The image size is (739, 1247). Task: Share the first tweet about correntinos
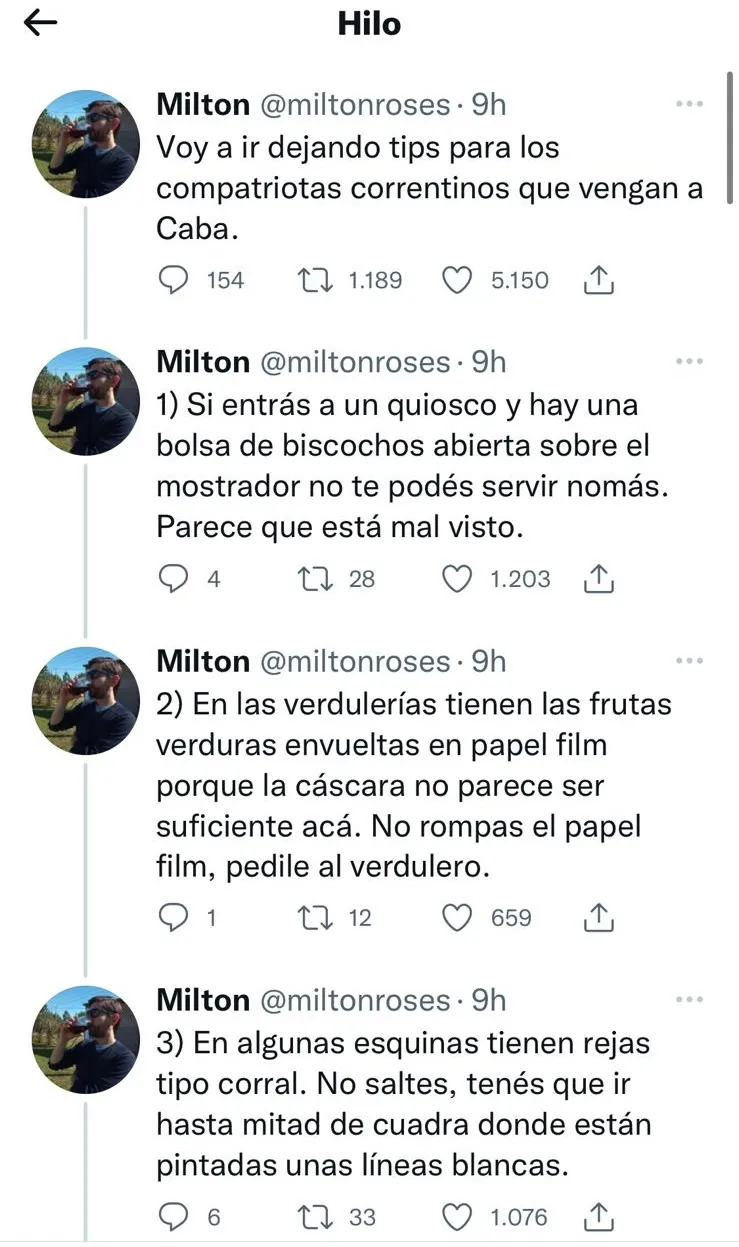(x=597, y=281)
